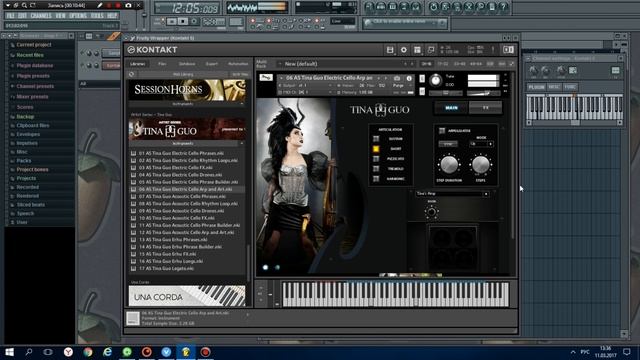Viewport: 640px width, 360px height.
Task: Switch to Kontakt Expert tab
Action: [211, 64]
